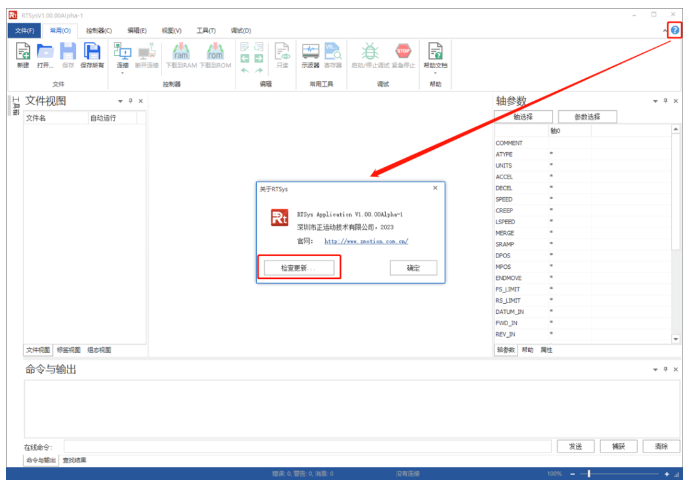Adjust the zoom slider in status bar

(590, 473)
